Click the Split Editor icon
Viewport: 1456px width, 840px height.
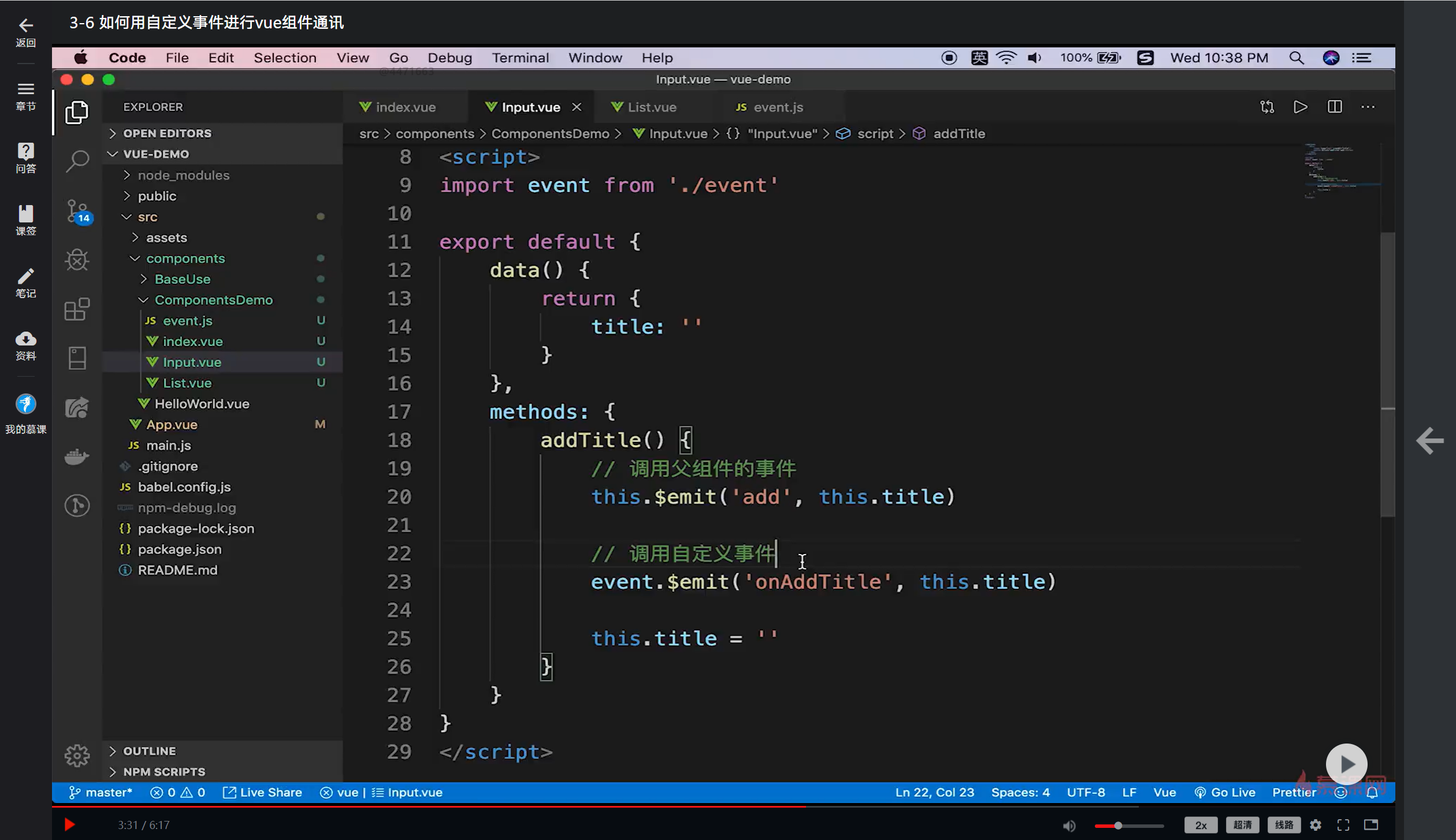pyautogui.click(x=1335, y=107)
